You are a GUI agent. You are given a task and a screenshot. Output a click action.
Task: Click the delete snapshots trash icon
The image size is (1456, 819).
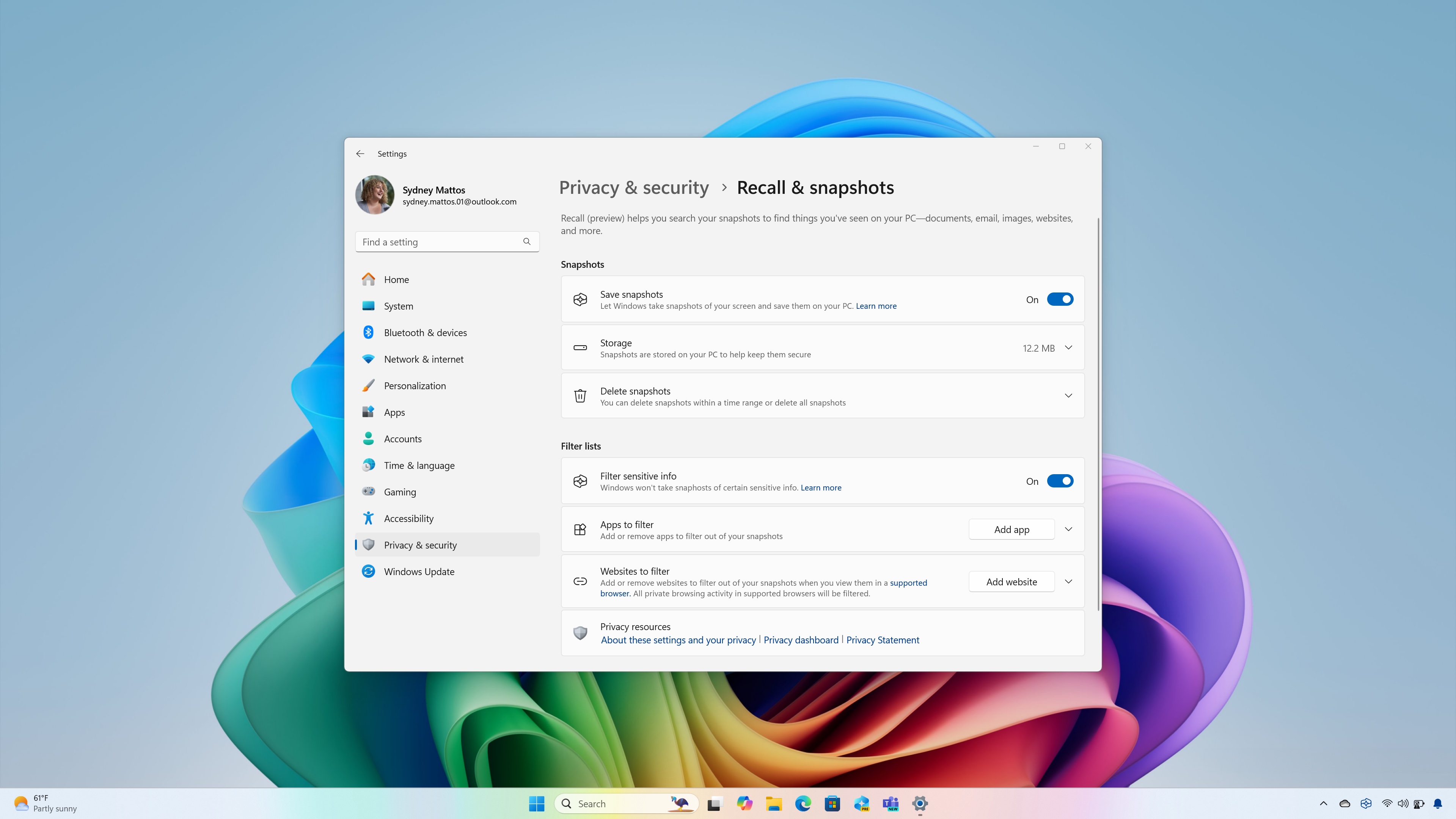coord(579,395)
